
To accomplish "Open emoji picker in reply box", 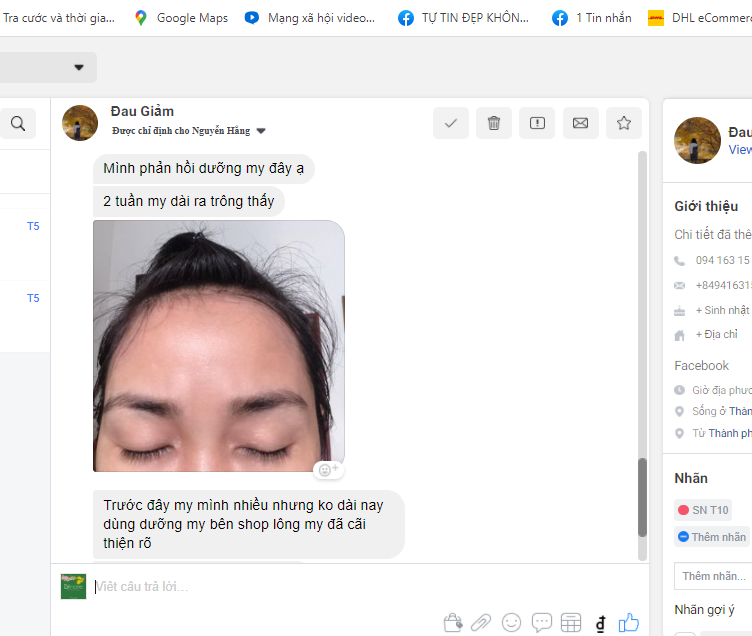I will point(511,622).
